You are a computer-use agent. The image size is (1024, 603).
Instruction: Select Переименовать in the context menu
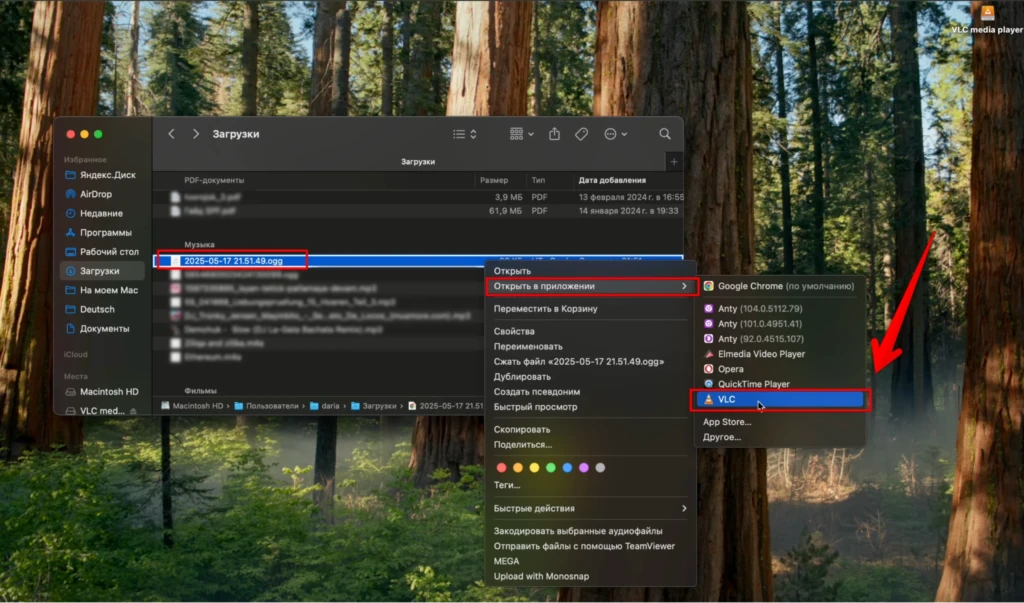coord(528,346)
